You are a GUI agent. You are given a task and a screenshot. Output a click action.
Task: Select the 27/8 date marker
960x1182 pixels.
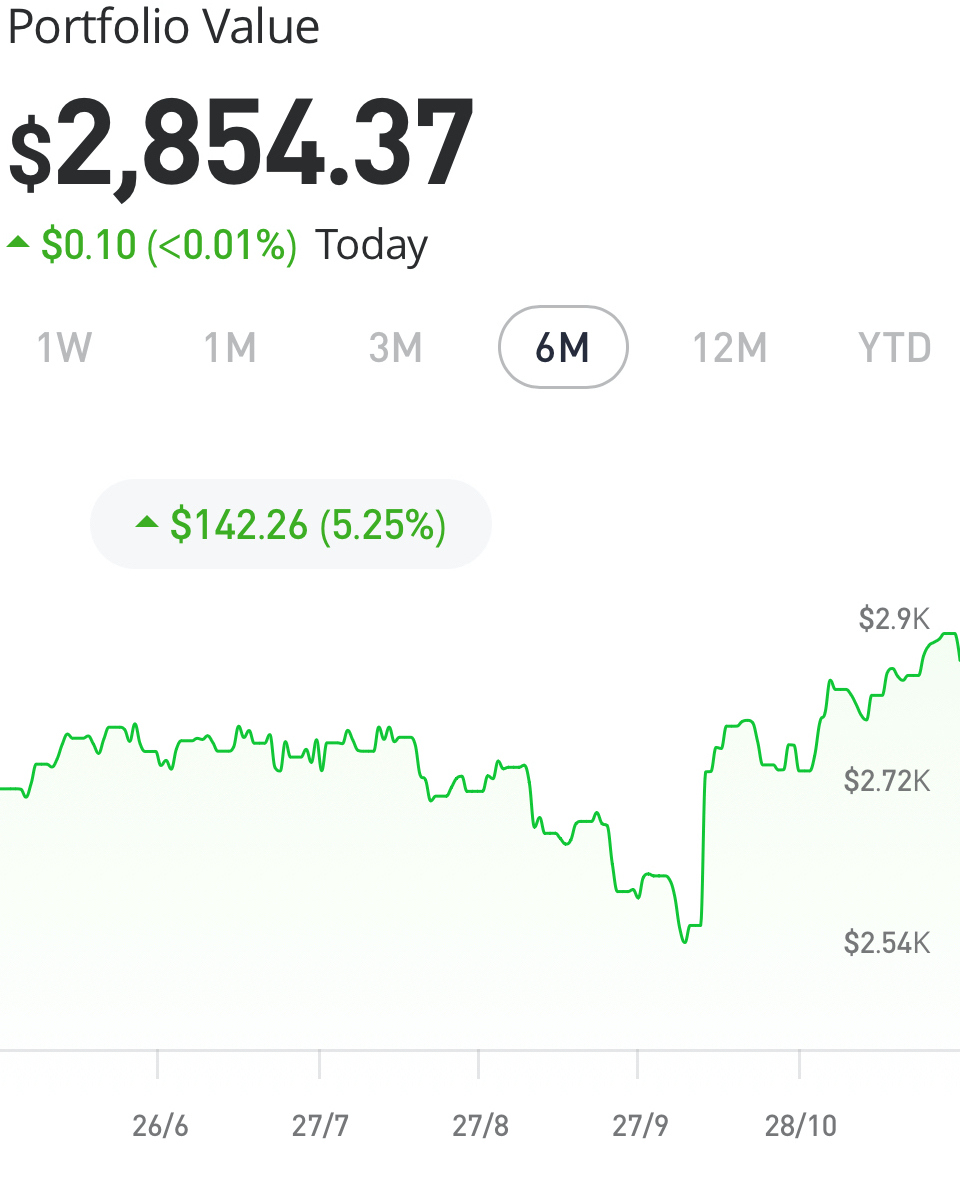(x=480, y=1126)
